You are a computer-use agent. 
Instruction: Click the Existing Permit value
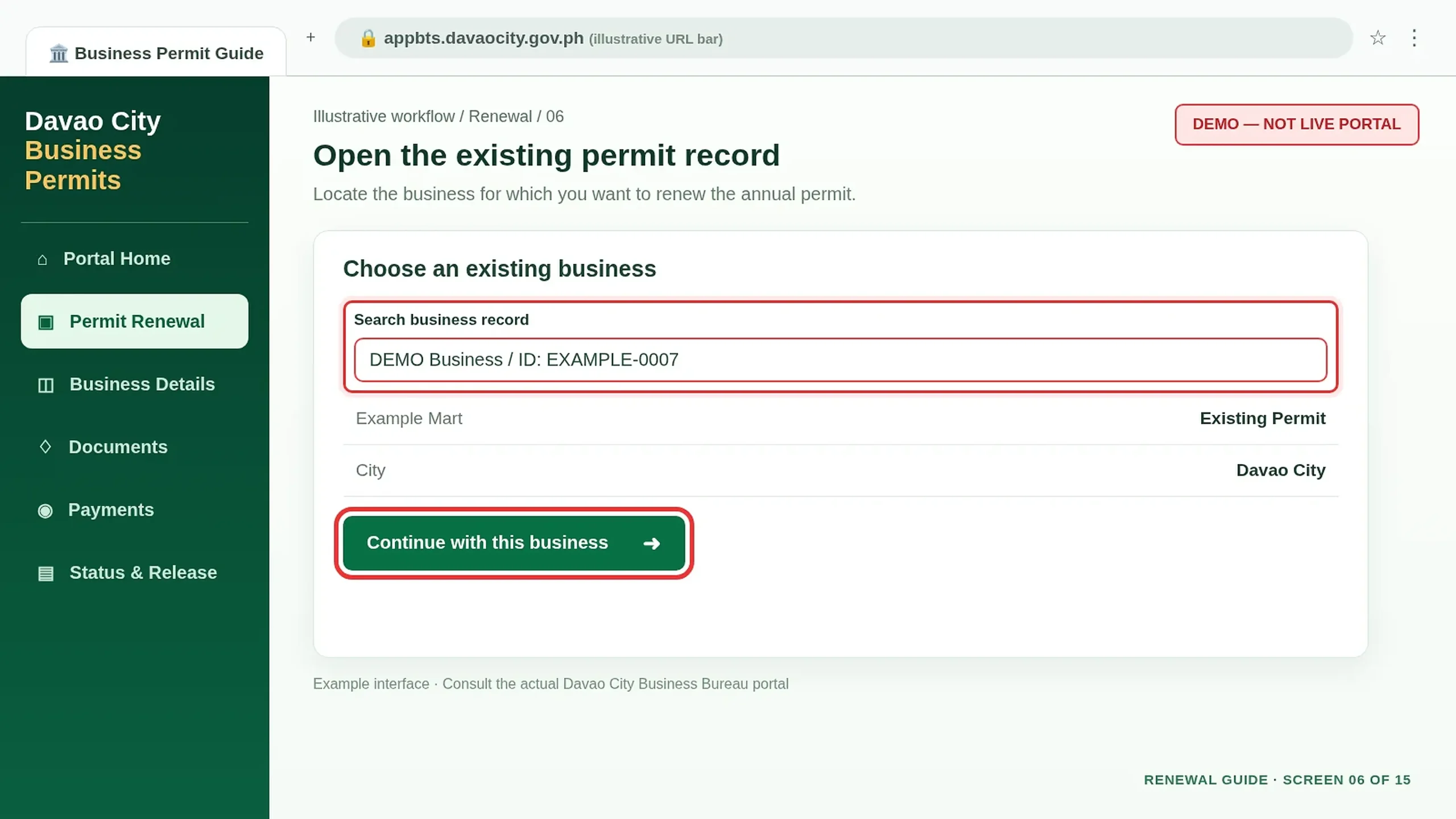coord(1263,419)
